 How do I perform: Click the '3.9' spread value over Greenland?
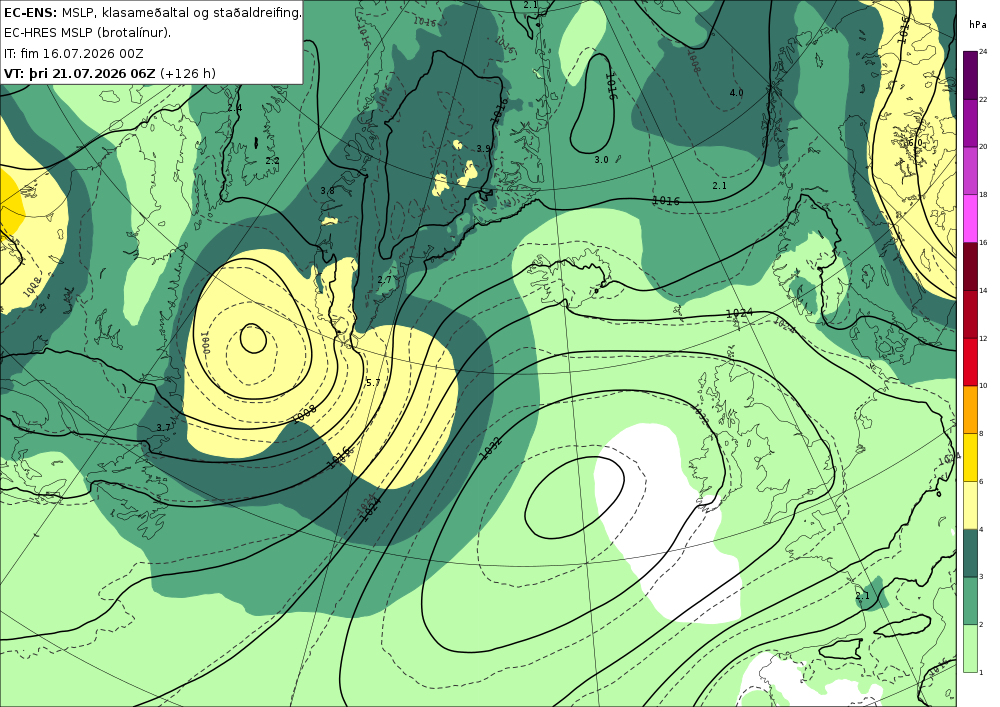coord(483,149)
